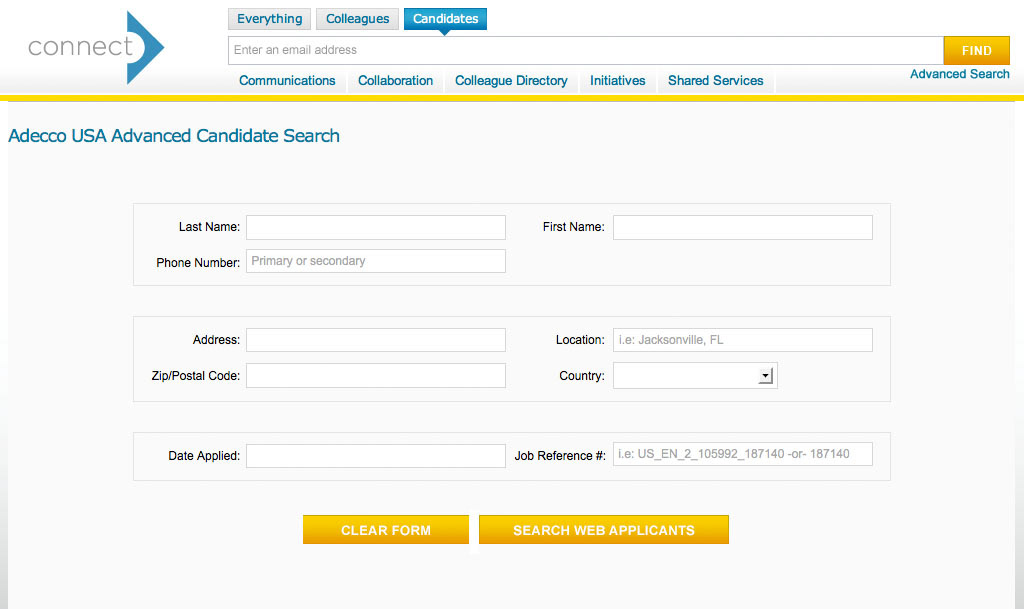Switch to the Colleagues search tab

[x=357, y=19]
